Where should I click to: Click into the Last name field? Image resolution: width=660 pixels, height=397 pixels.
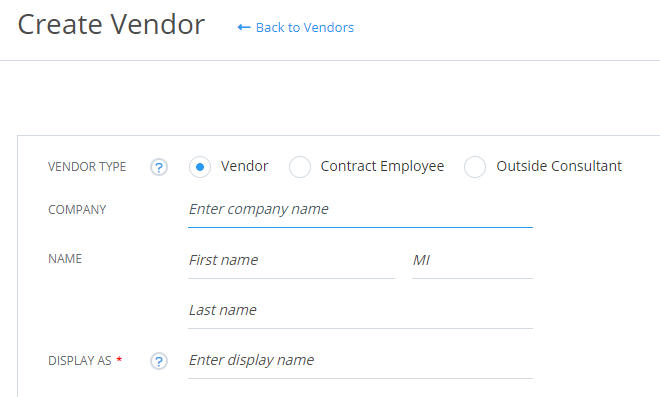360,311
